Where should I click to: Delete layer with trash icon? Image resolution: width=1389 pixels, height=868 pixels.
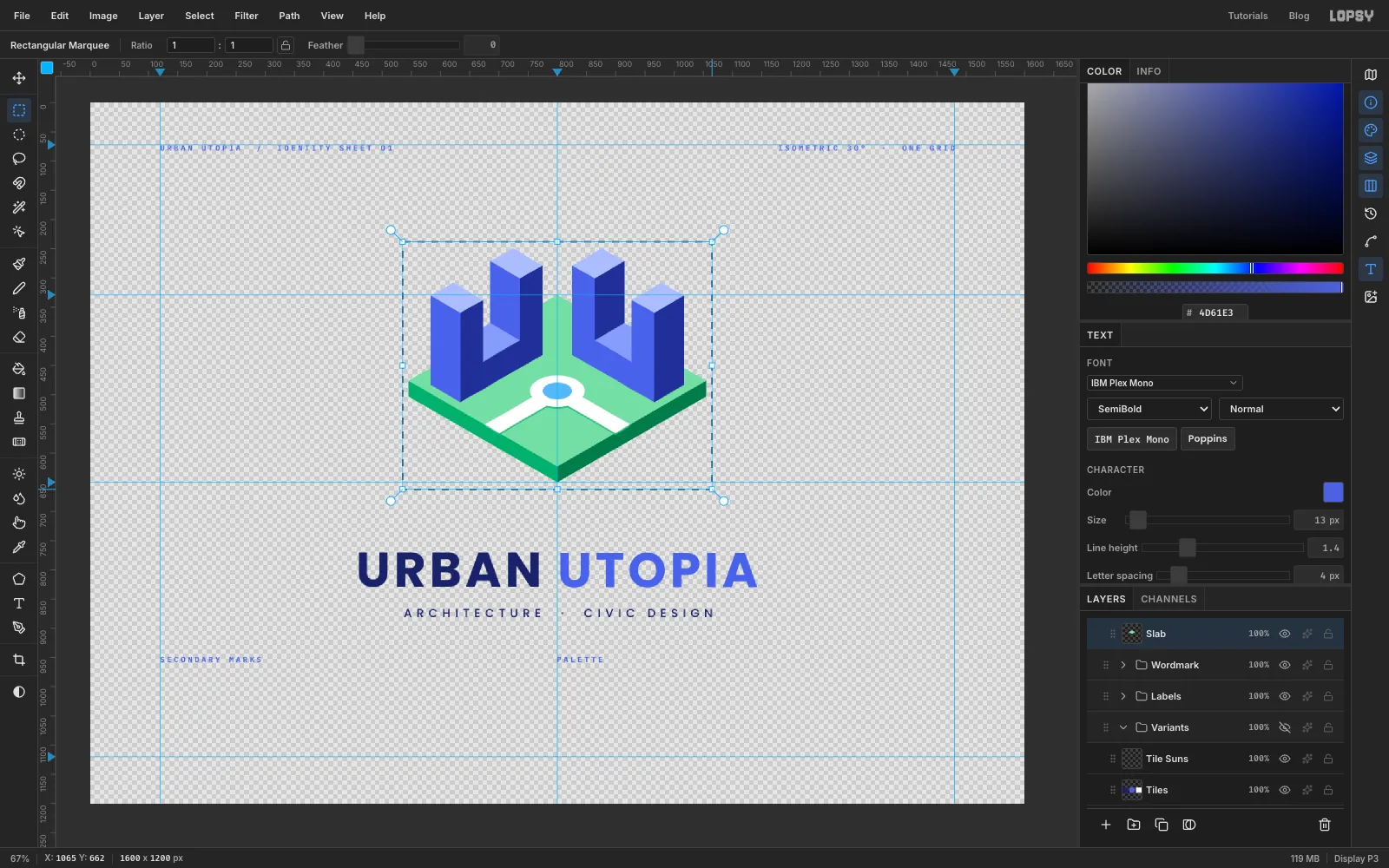[1325, 825]
